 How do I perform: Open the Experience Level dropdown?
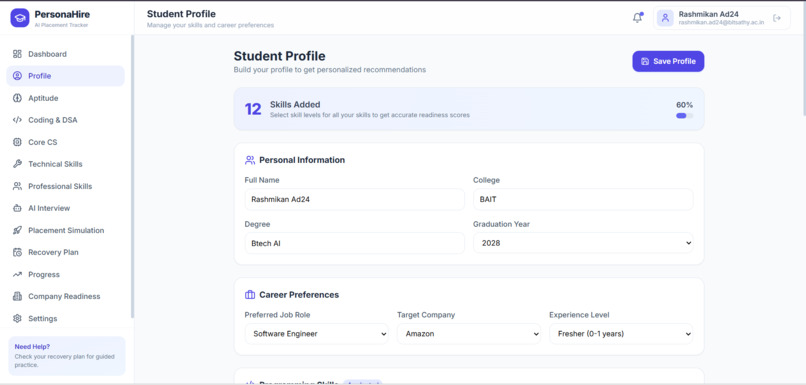[x=621, y=334]
